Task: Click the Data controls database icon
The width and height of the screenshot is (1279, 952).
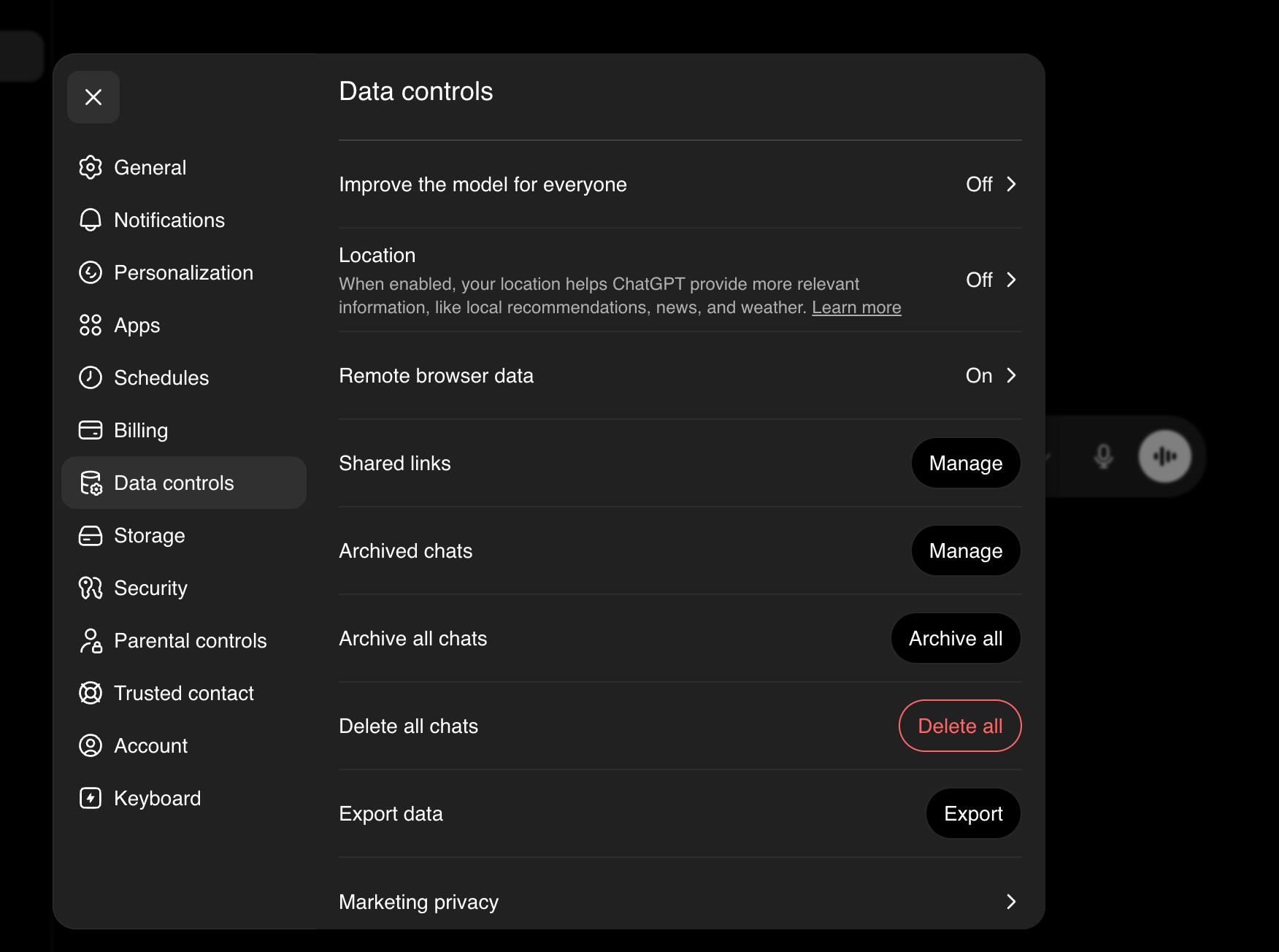Action: pyautogui.click(x=91, y=483)
